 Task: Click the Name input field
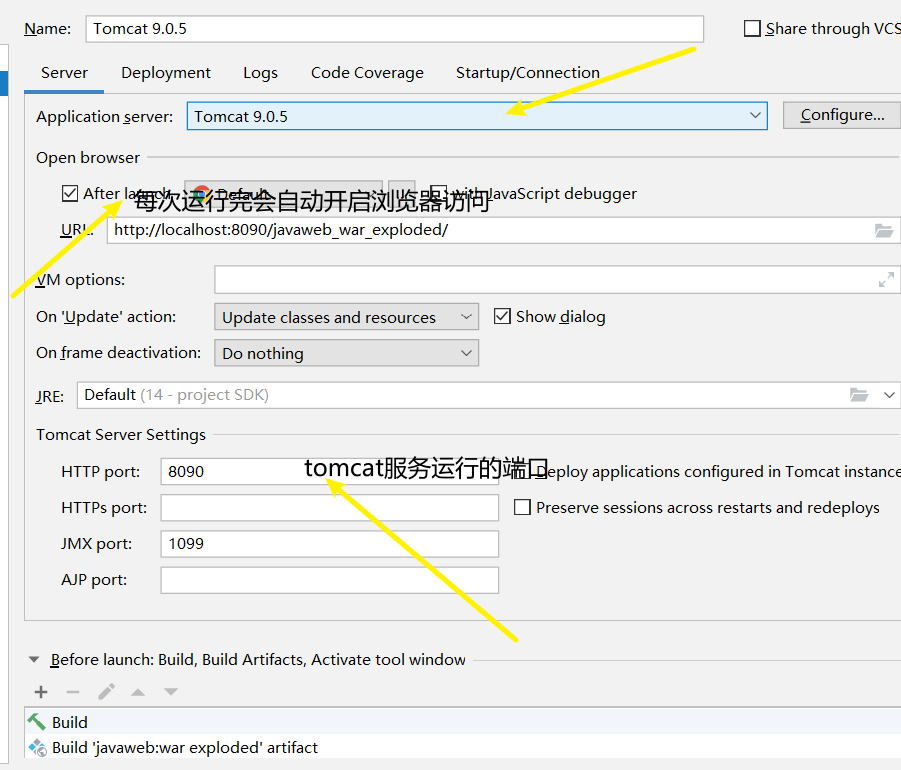coord(394,29)
